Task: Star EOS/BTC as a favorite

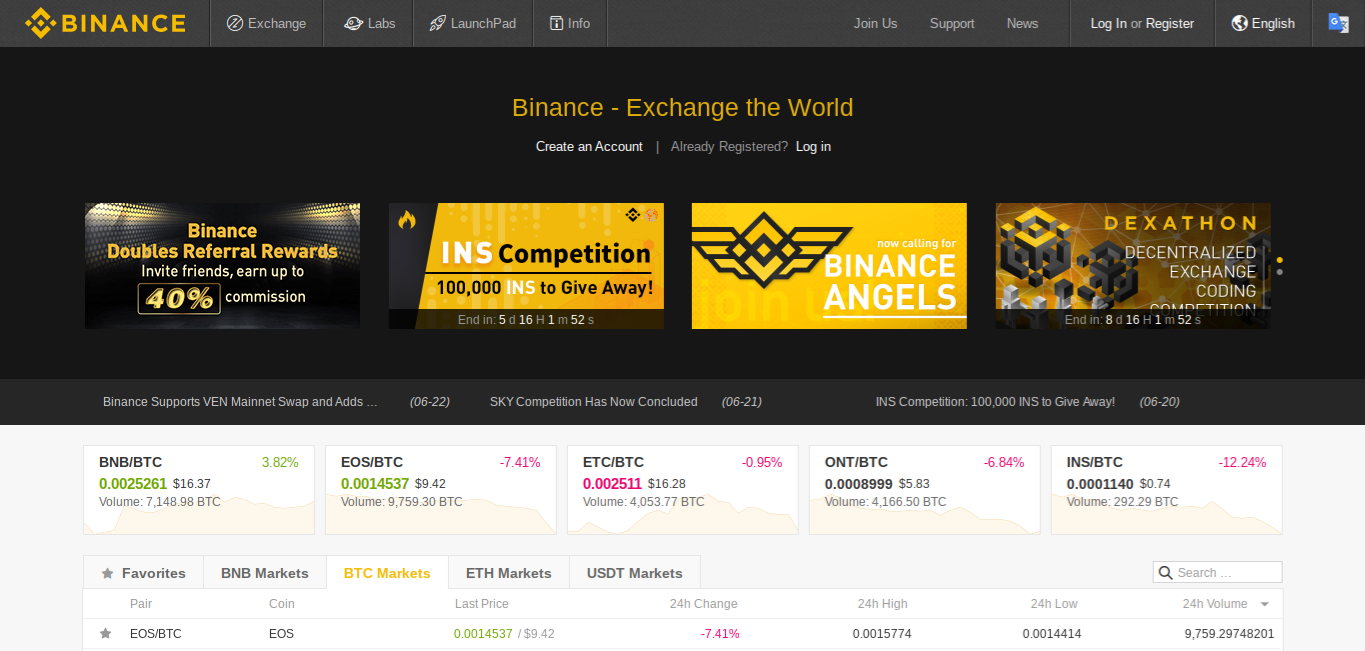Action: (x=105, y=633)
